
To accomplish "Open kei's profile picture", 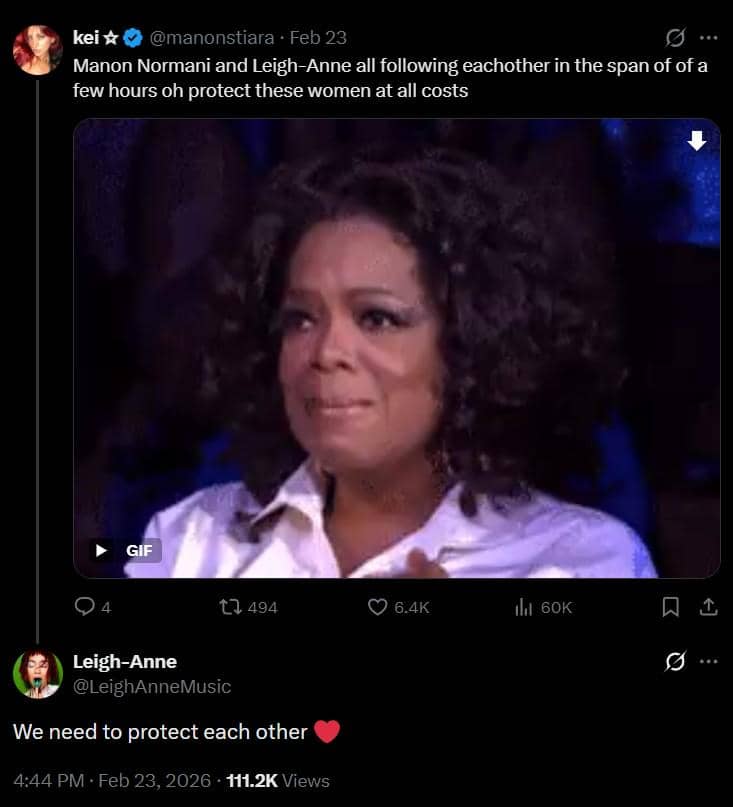I will (x=38, y=50).
